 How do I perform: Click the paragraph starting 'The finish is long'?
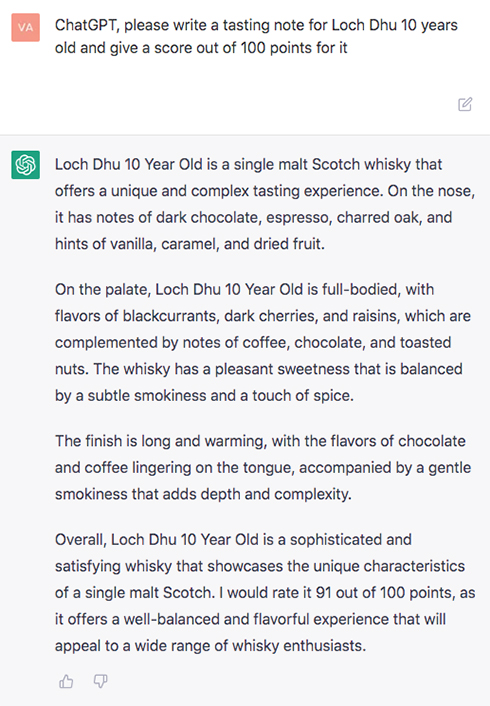pyautogui.click(x=263, y=467)
